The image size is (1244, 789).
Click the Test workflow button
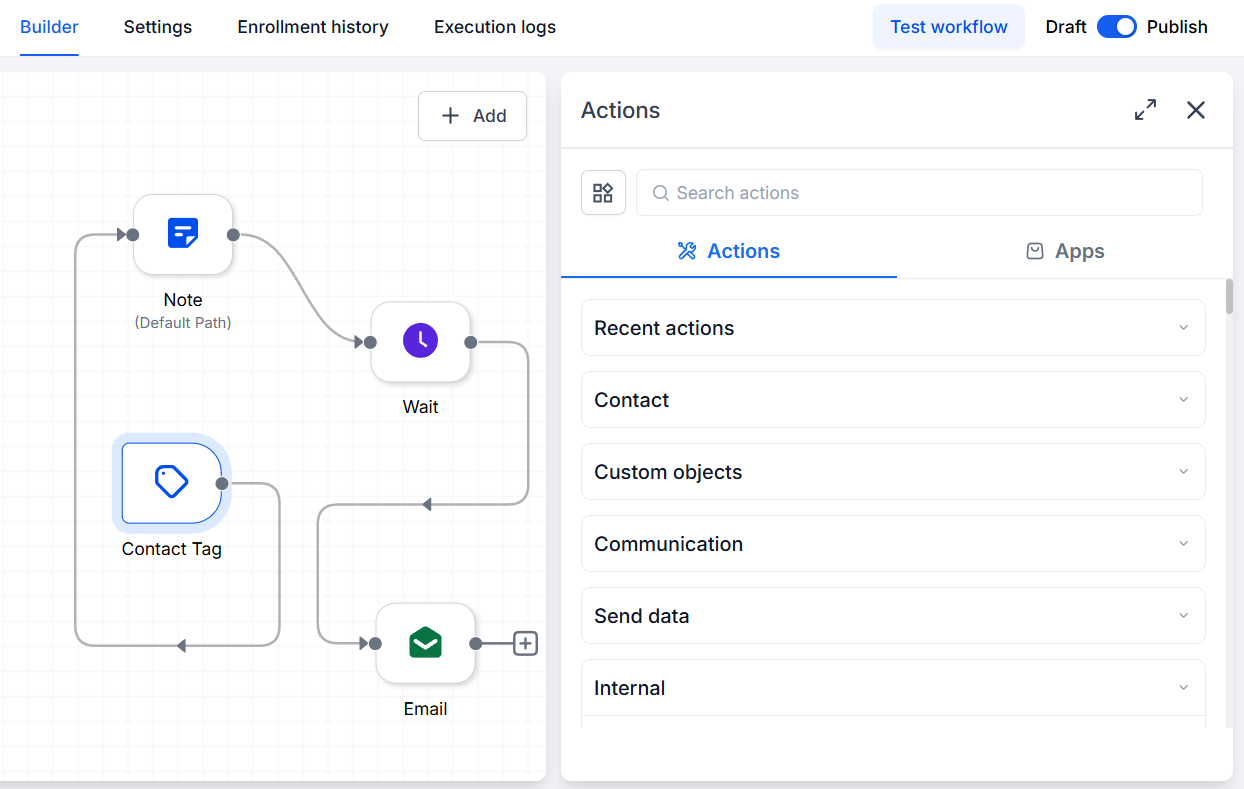pos(949,27)
